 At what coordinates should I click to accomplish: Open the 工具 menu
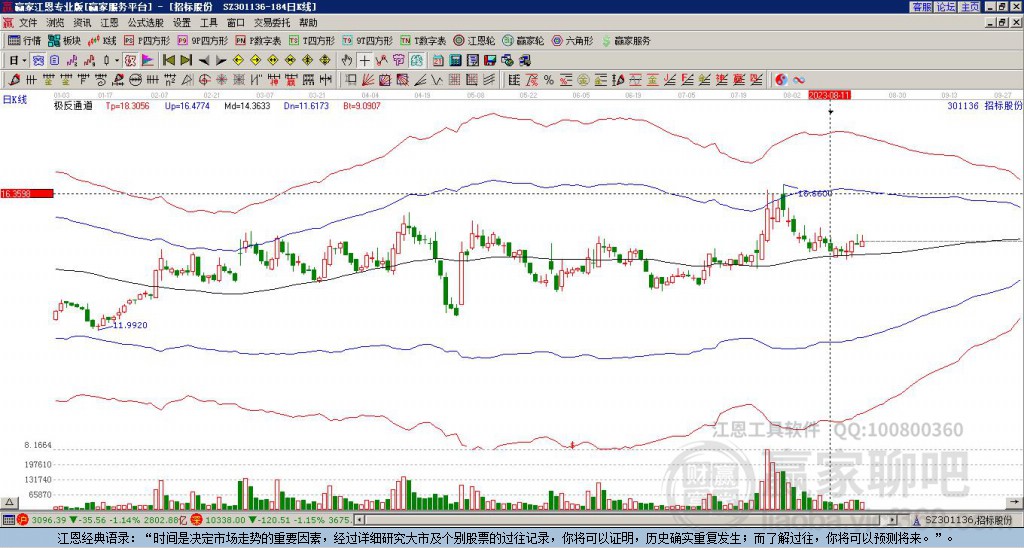point(208,23)
